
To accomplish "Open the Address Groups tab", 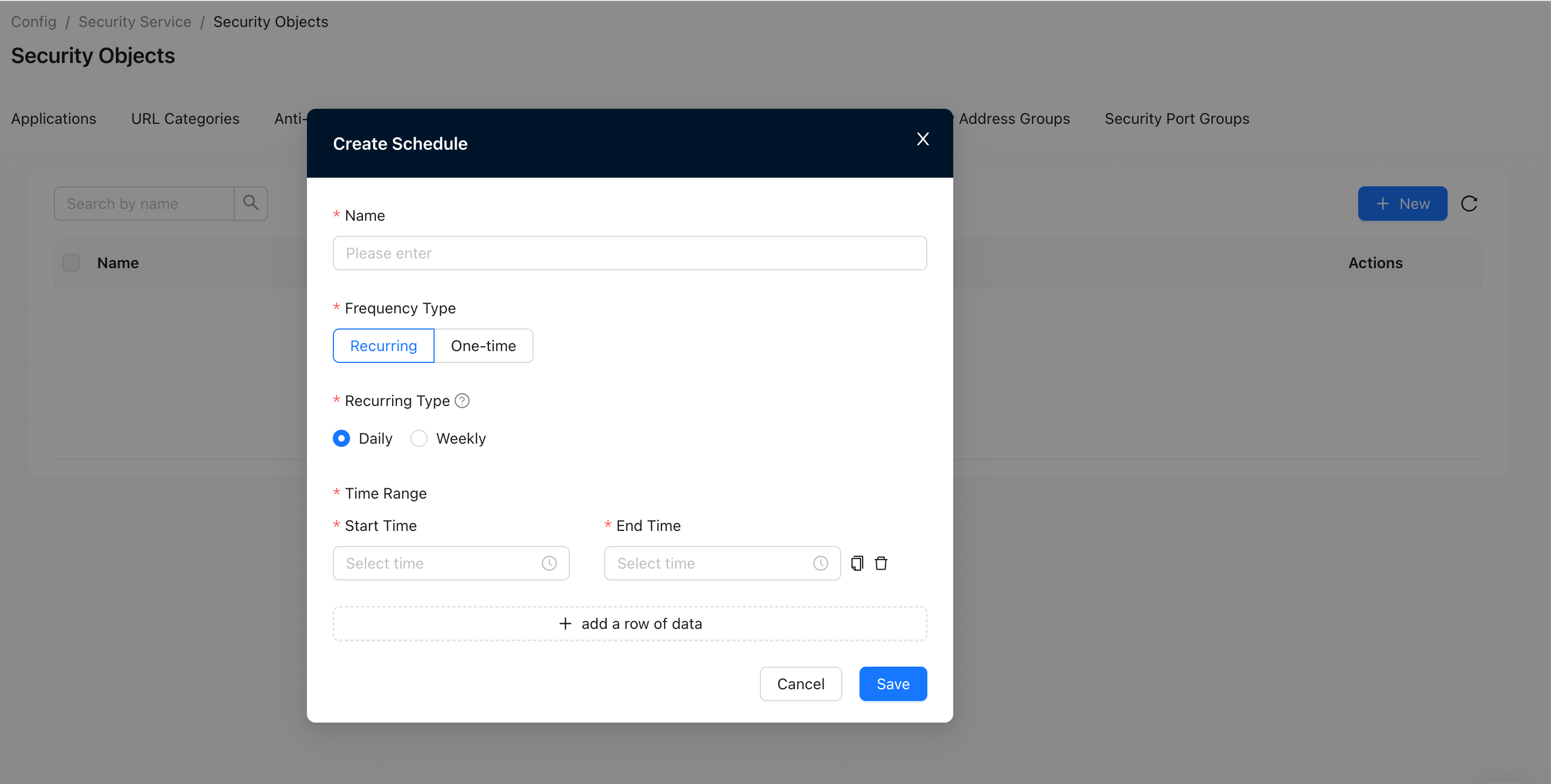I will (1015, 118).
